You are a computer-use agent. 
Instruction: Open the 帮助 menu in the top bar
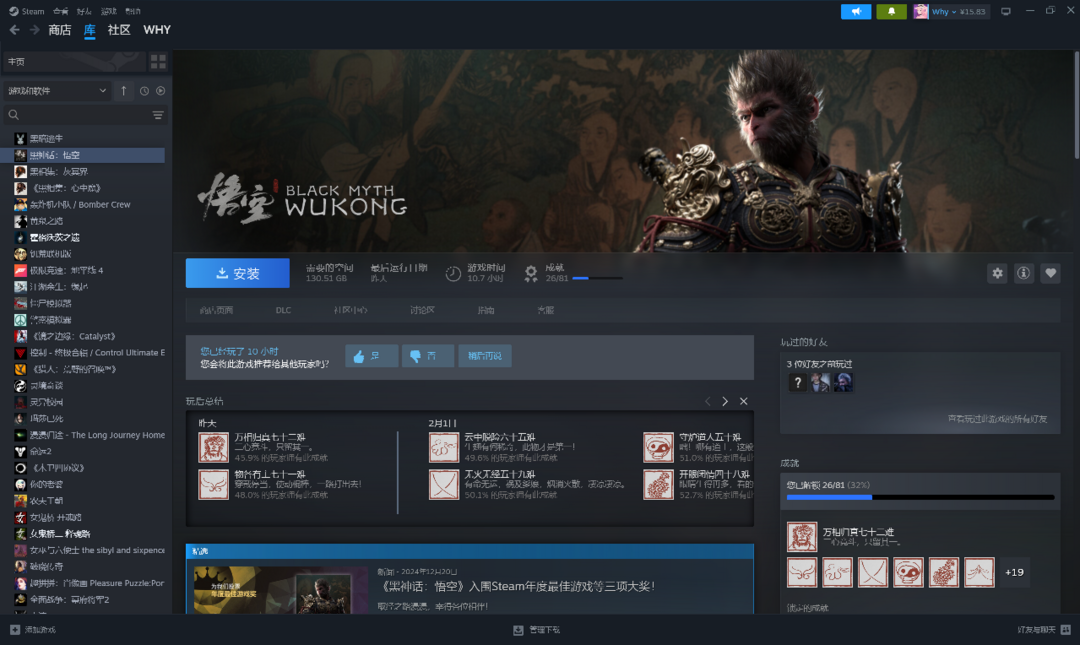[x=133, y=11]
